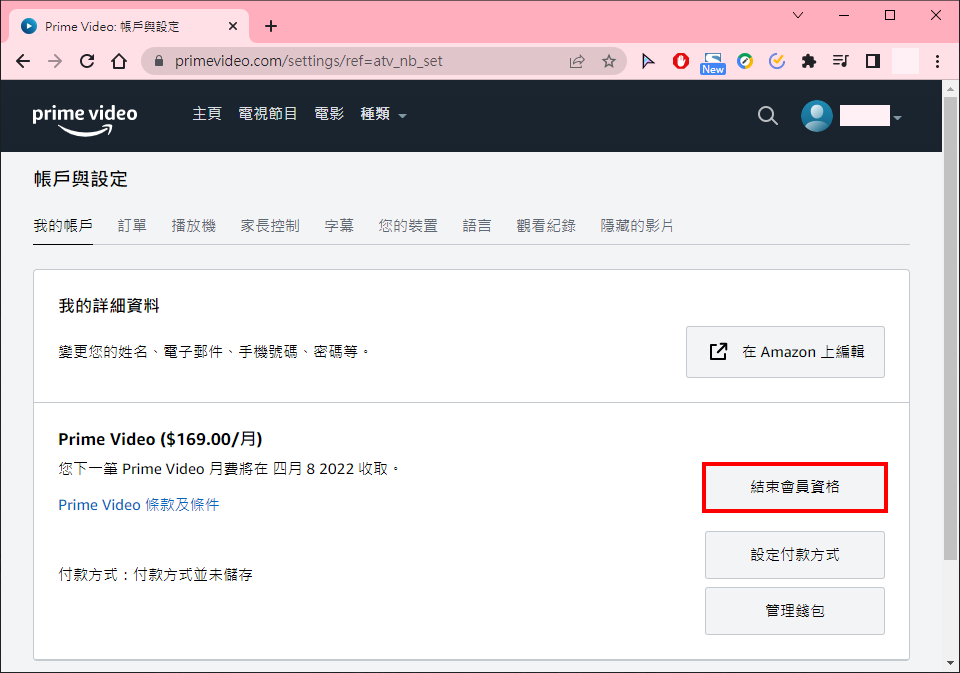Screen dimensions: 960x673
Task: Open the Chrome three-dot menu
Action: point(937,61)
